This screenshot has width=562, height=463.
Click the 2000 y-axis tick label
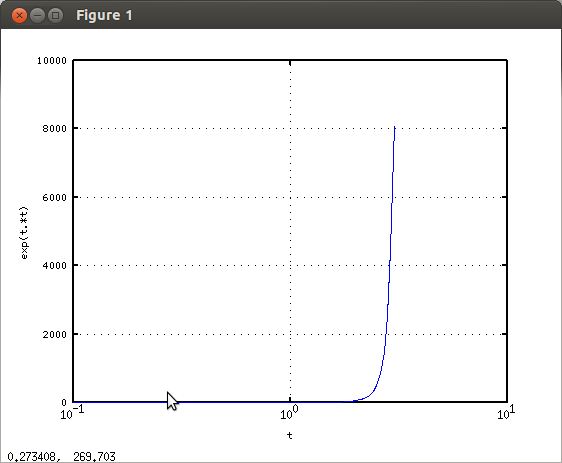click(x=54, y=334)
